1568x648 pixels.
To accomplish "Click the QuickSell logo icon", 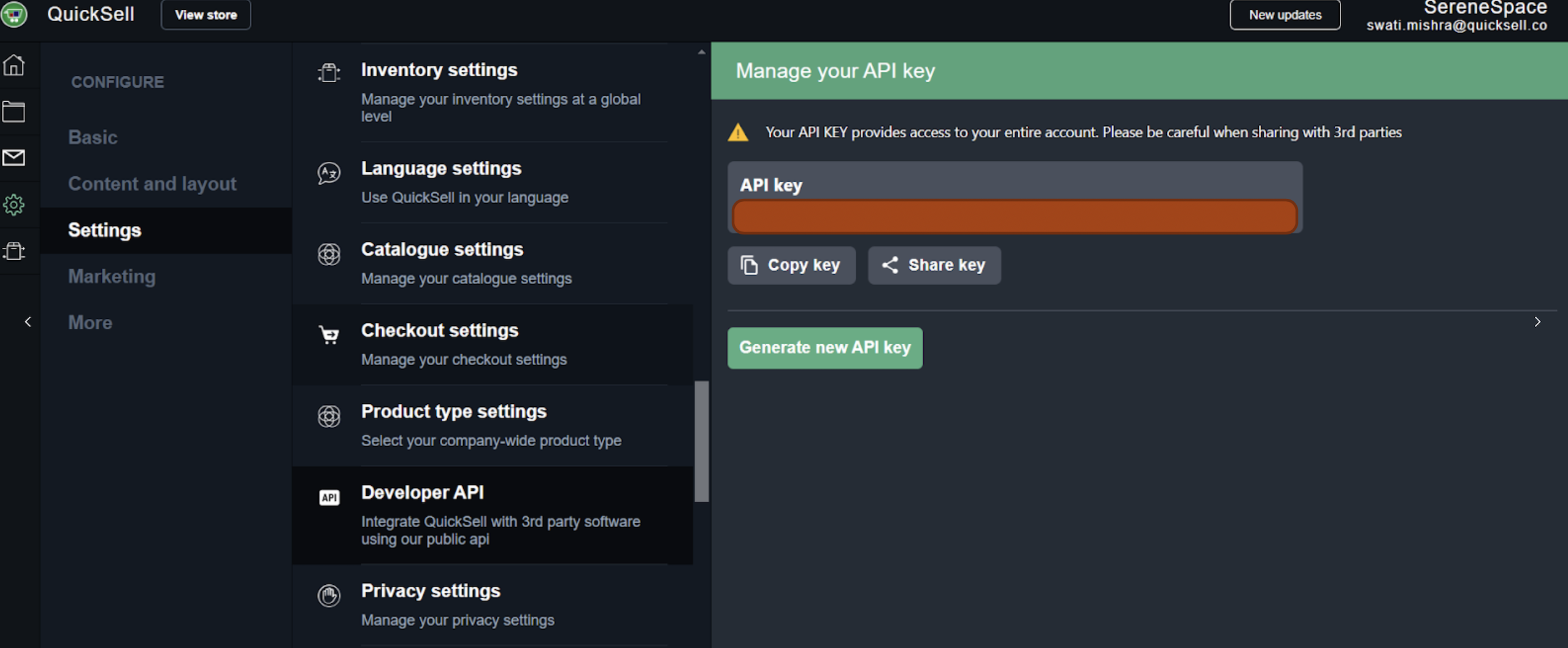I will pos(14,14).
